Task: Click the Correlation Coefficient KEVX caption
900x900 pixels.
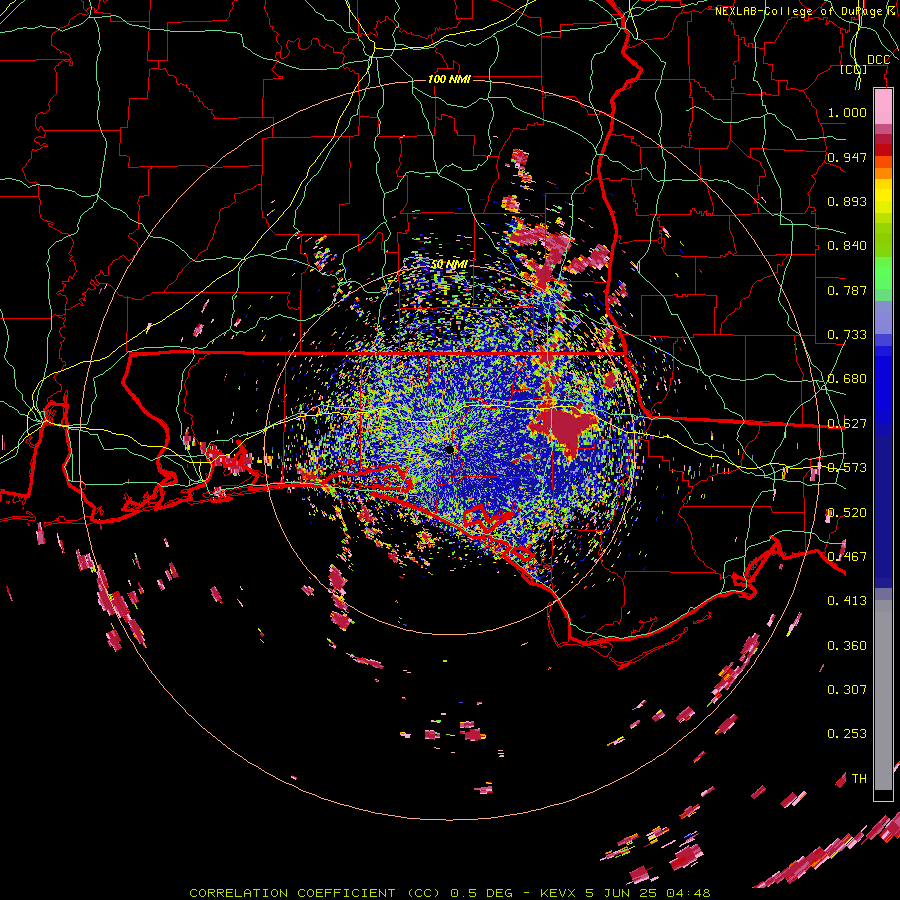Action: [449, 893]
